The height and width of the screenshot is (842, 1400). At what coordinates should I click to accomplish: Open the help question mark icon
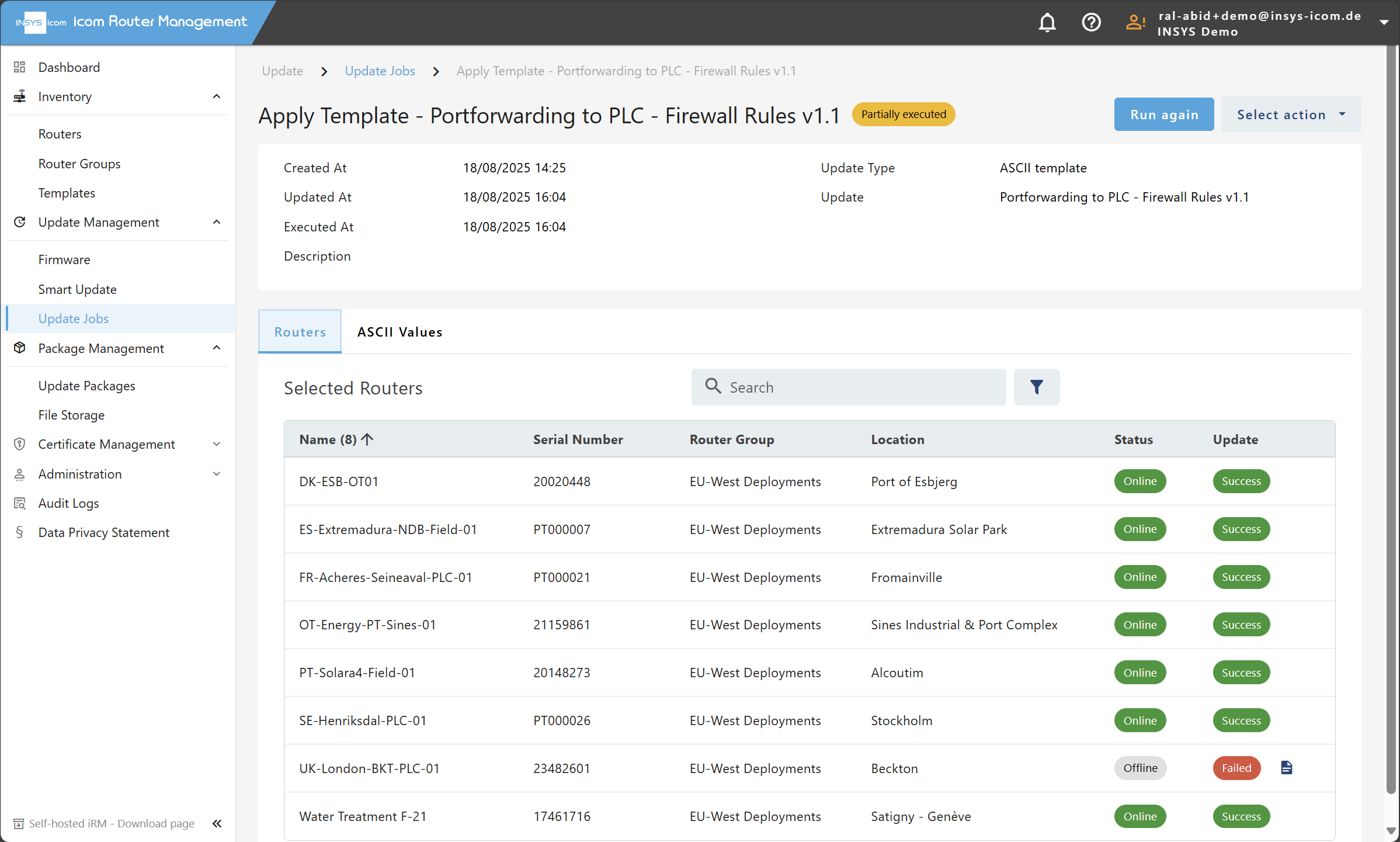pos(1091,22)
